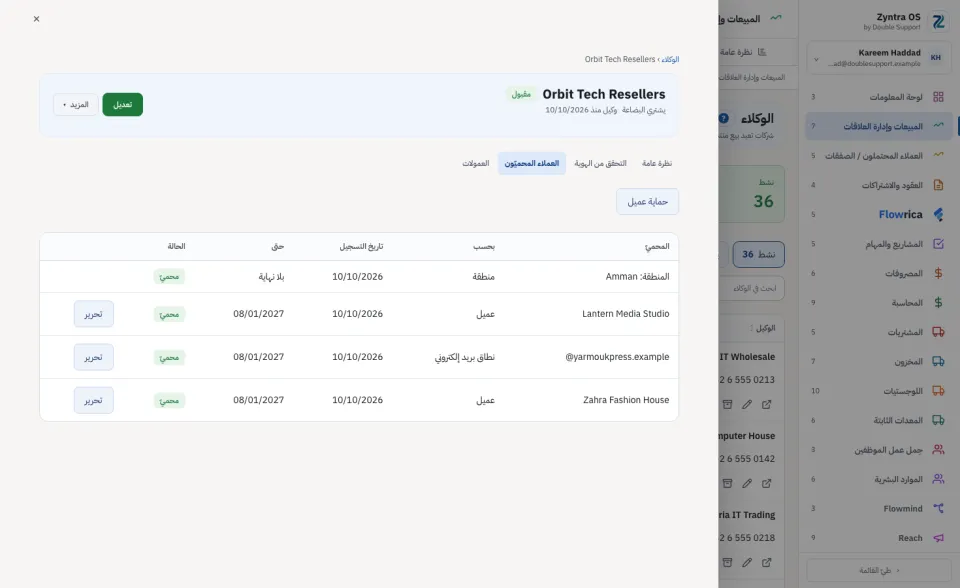960x588 pixels.
Task: Open المخزون truck icon
Action: [x=938, y=361]
